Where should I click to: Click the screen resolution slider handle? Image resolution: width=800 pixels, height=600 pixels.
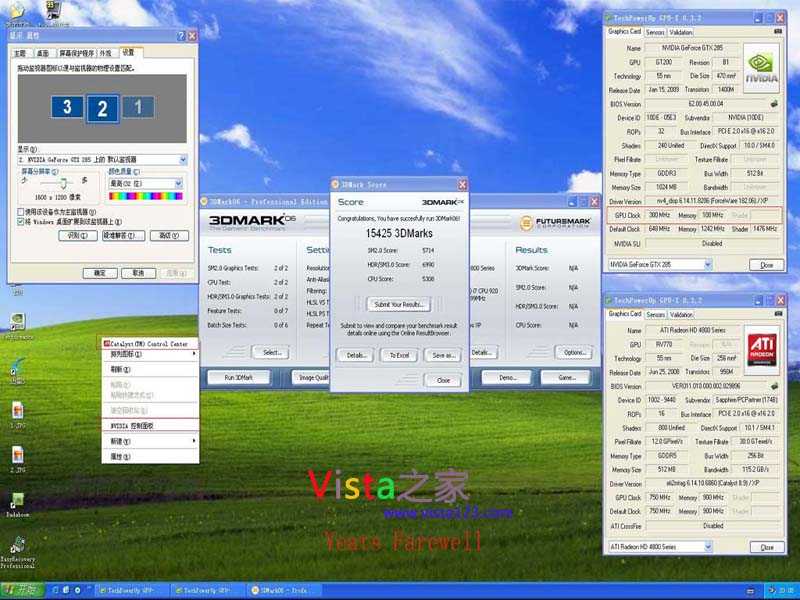(x=63, y=183)
